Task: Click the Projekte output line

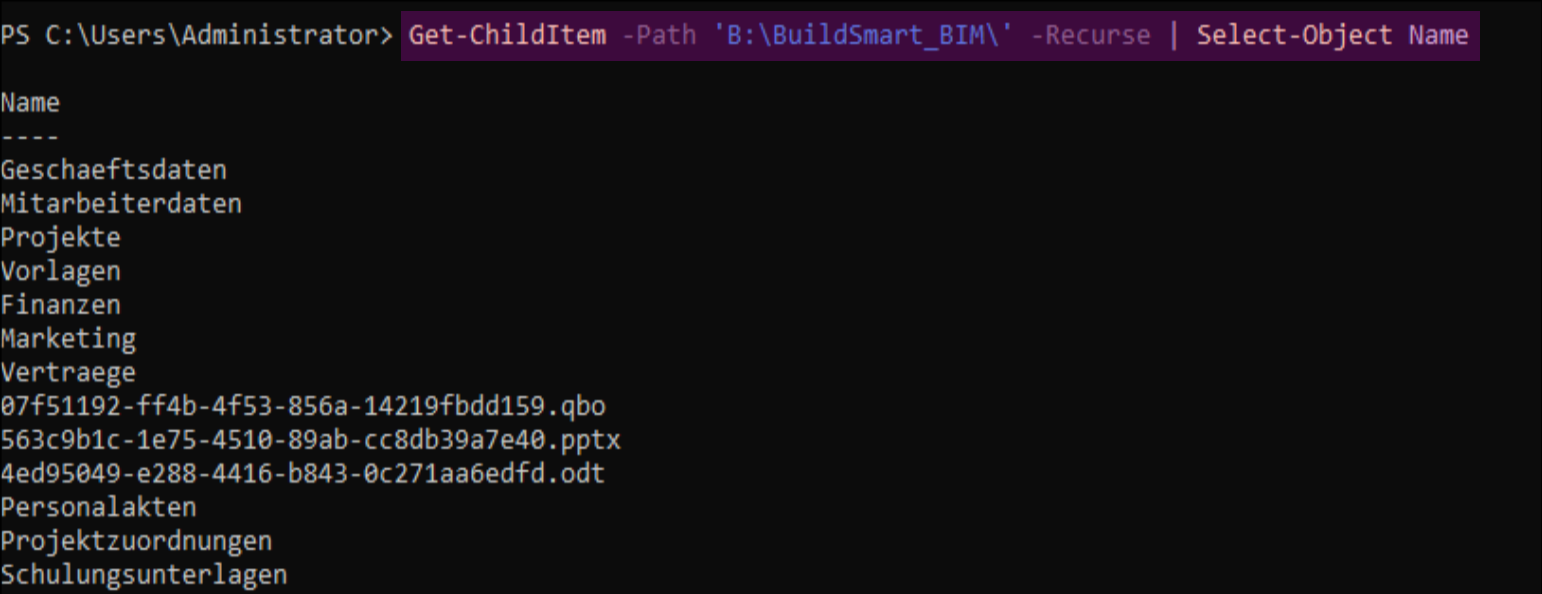Action: pos(60,238)
